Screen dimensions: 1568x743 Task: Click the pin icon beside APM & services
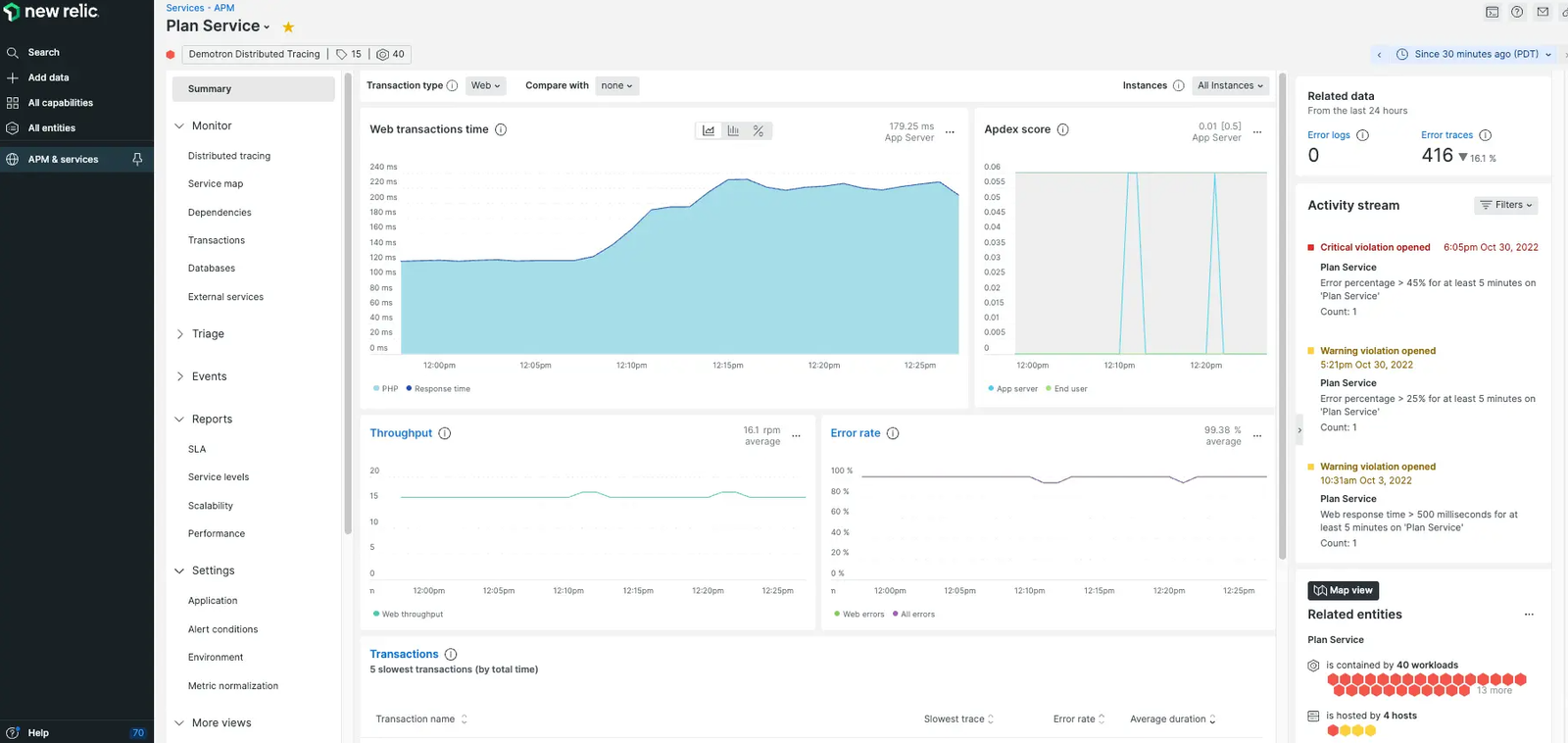click(137, 159)
